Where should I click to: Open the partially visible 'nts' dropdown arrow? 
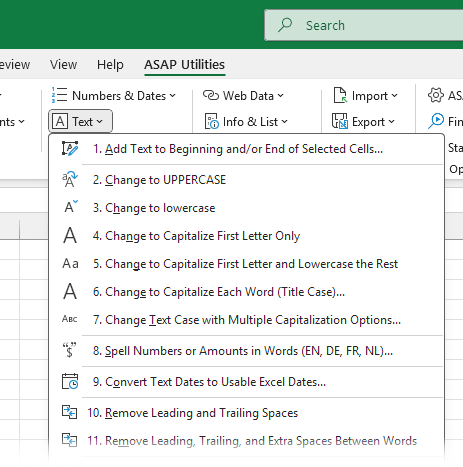22,122
